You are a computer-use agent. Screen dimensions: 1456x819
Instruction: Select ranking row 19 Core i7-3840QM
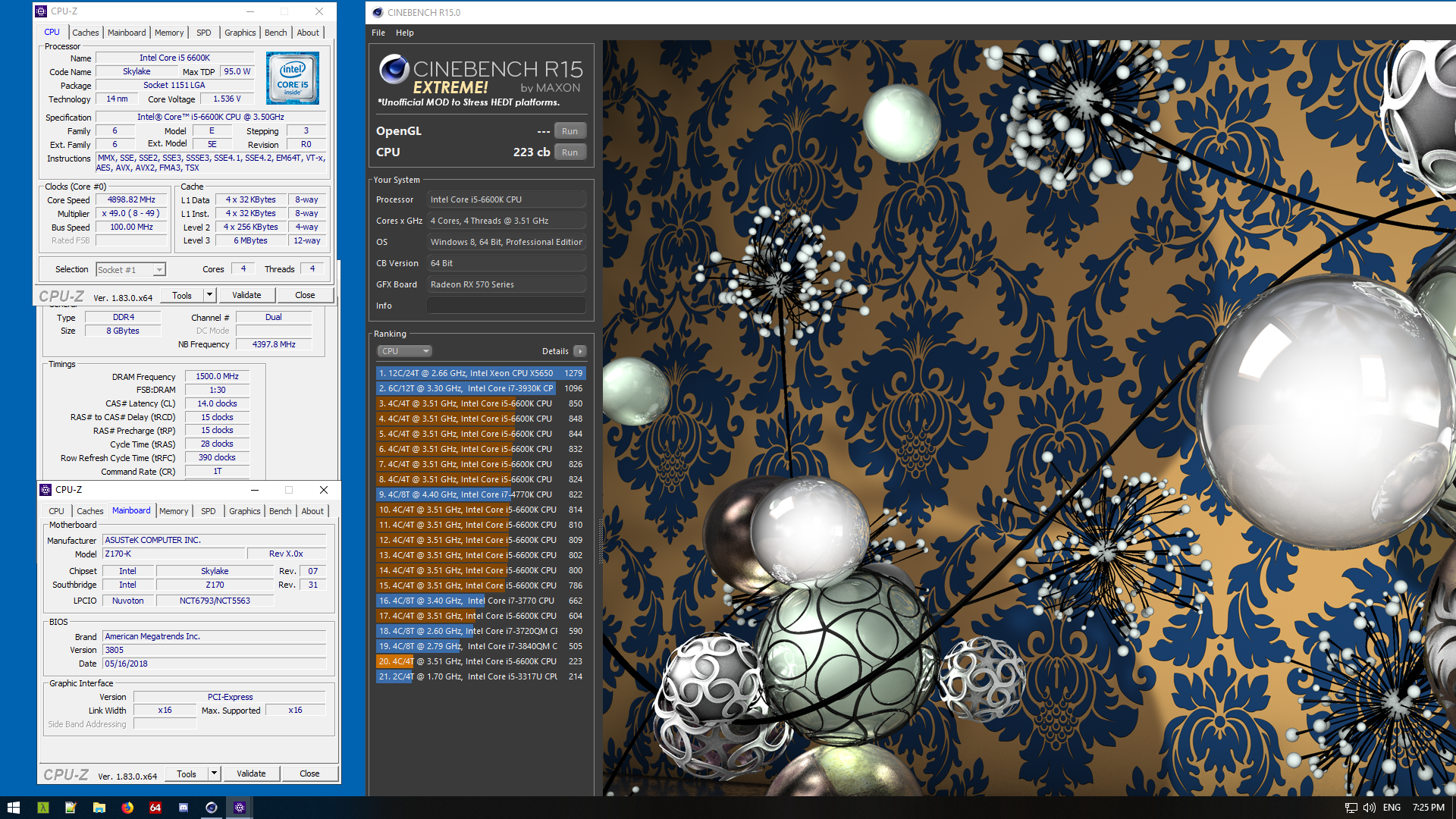tap(481, 646)
